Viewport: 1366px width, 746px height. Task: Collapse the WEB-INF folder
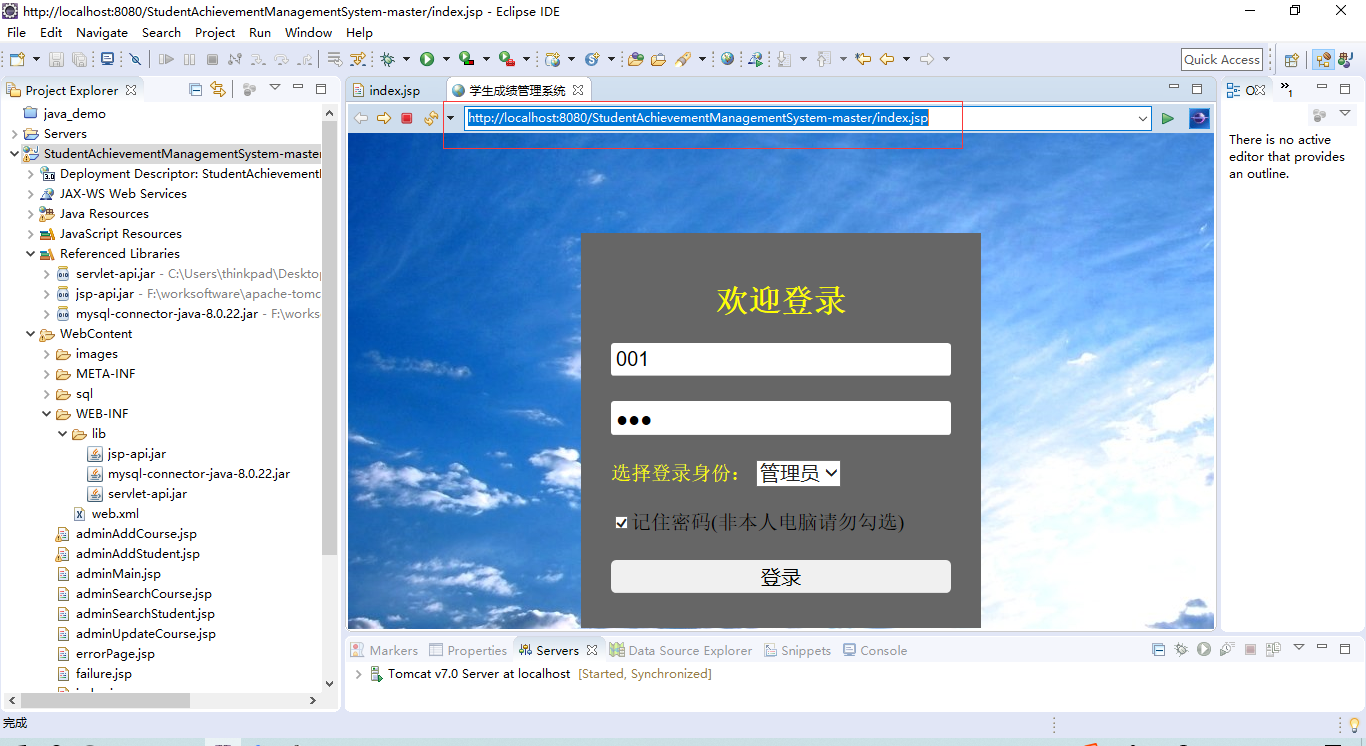point(44,413)
